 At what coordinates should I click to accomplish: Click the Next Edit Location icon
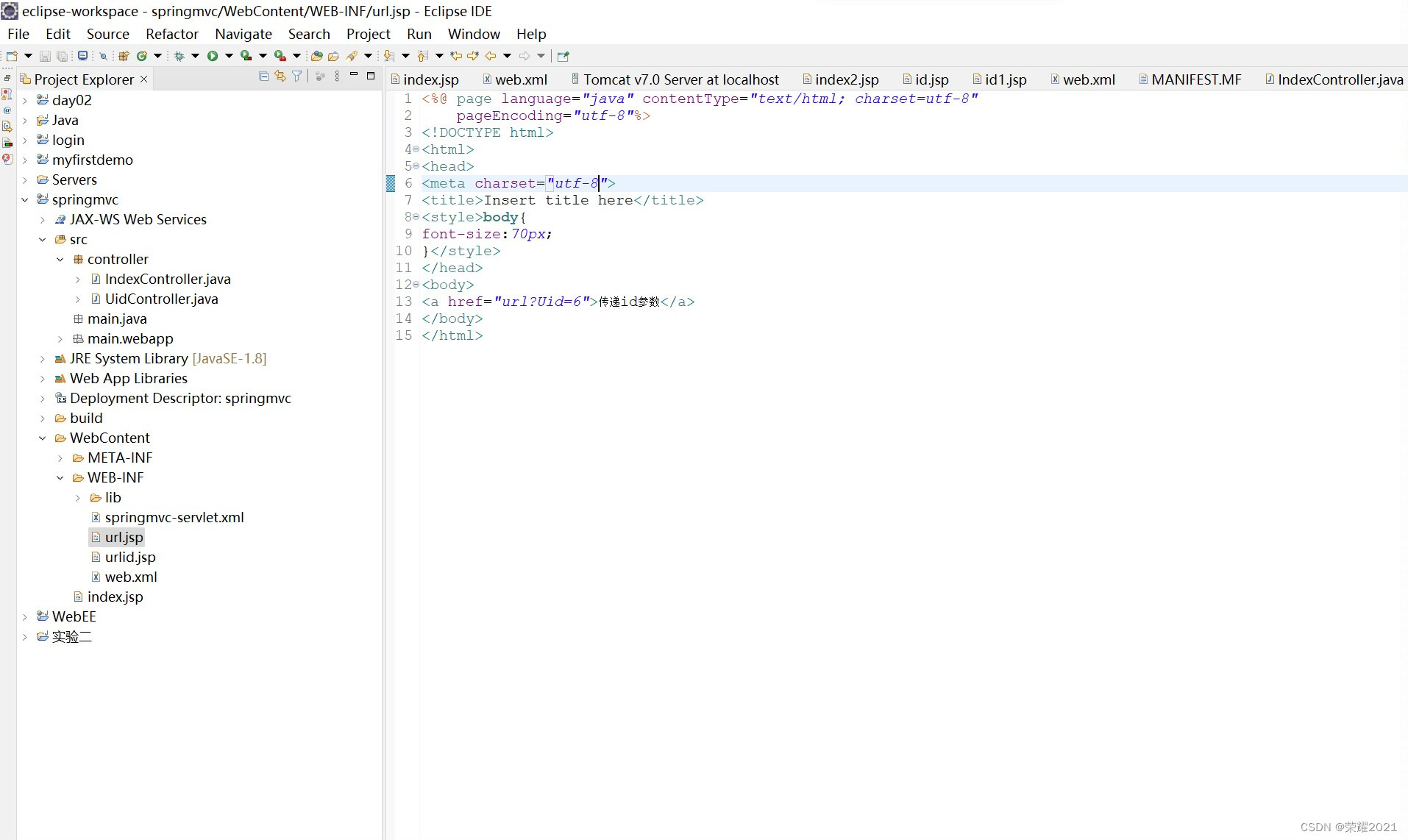(x=473, y=56)
